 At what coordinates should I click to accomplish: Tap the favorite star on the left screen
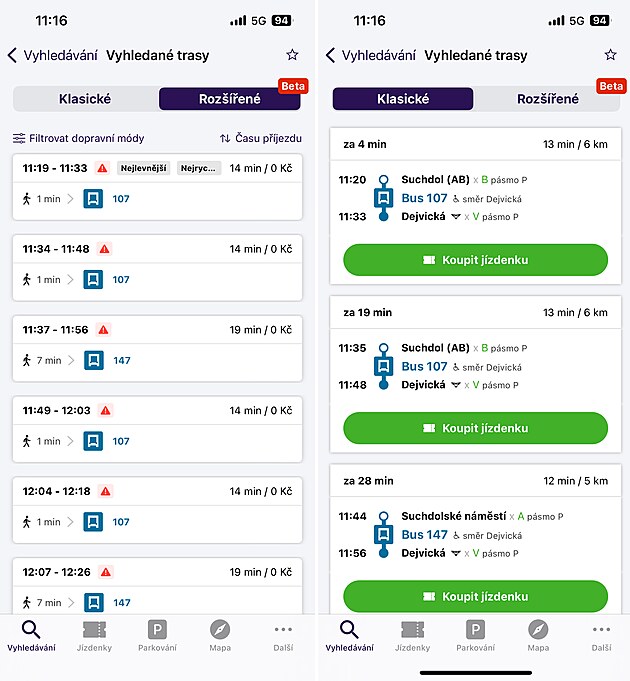coord(292,55)
